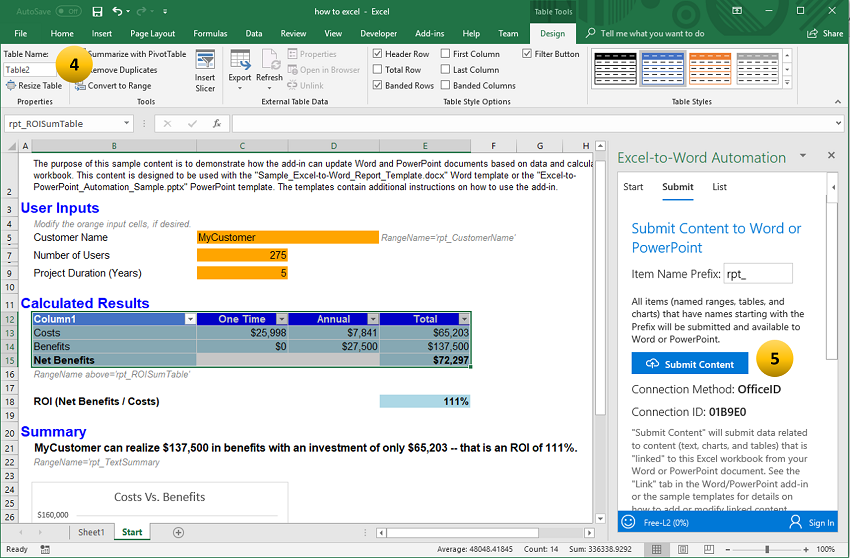
Task: Open the Formulas ribbon tab
Action: 210,34
